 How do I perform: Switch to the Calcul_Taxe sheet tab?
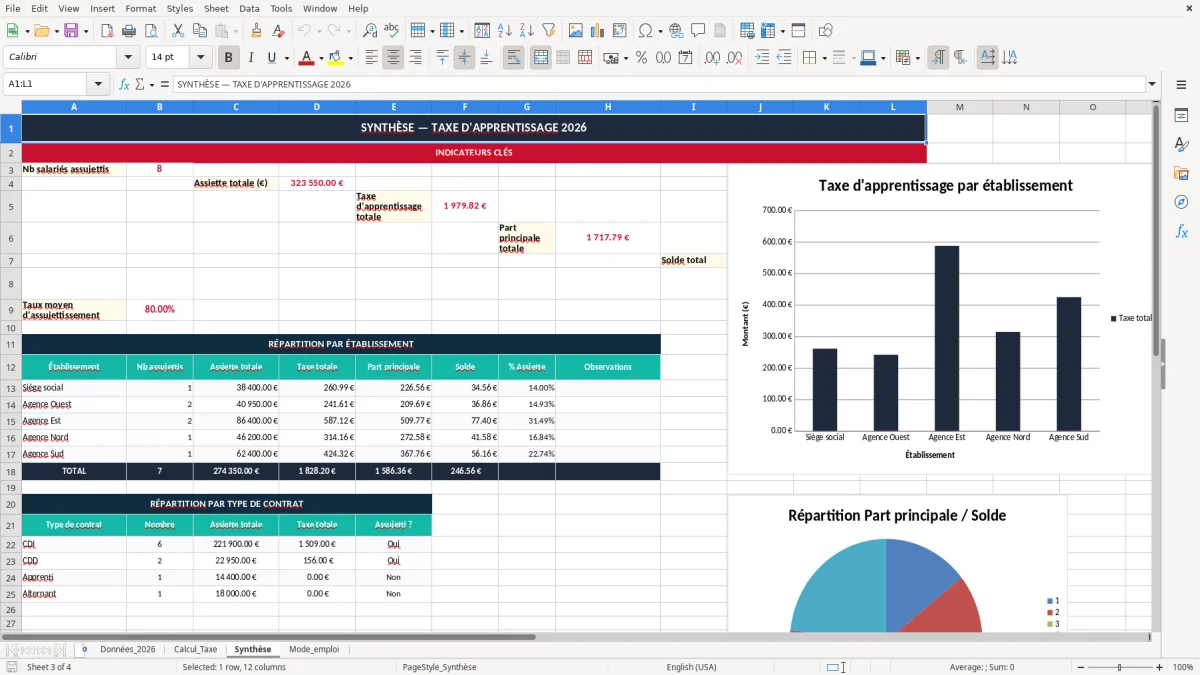[x=195, y=649]
